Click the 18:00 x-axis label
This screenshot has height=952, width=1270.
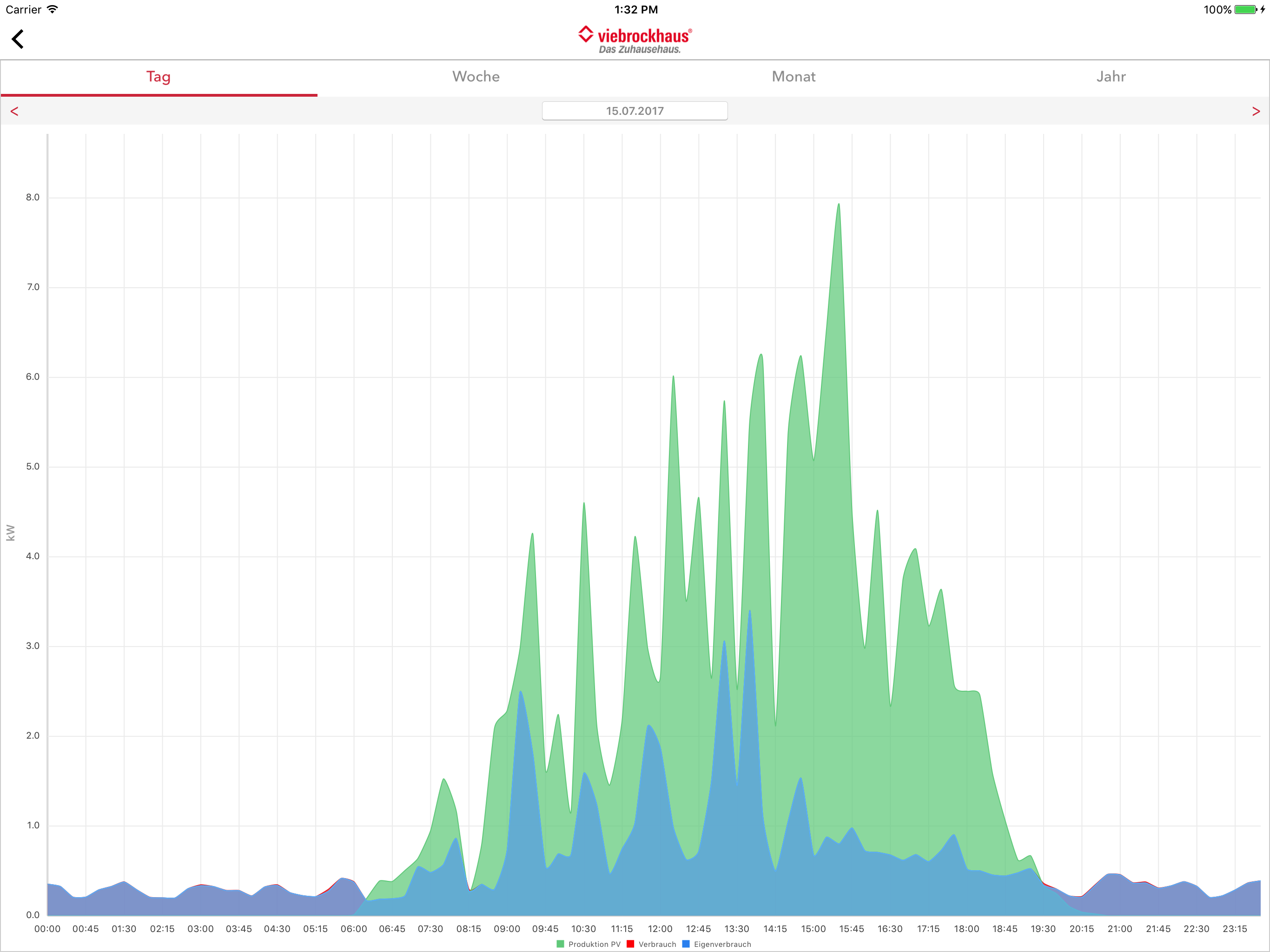point(966,928)
